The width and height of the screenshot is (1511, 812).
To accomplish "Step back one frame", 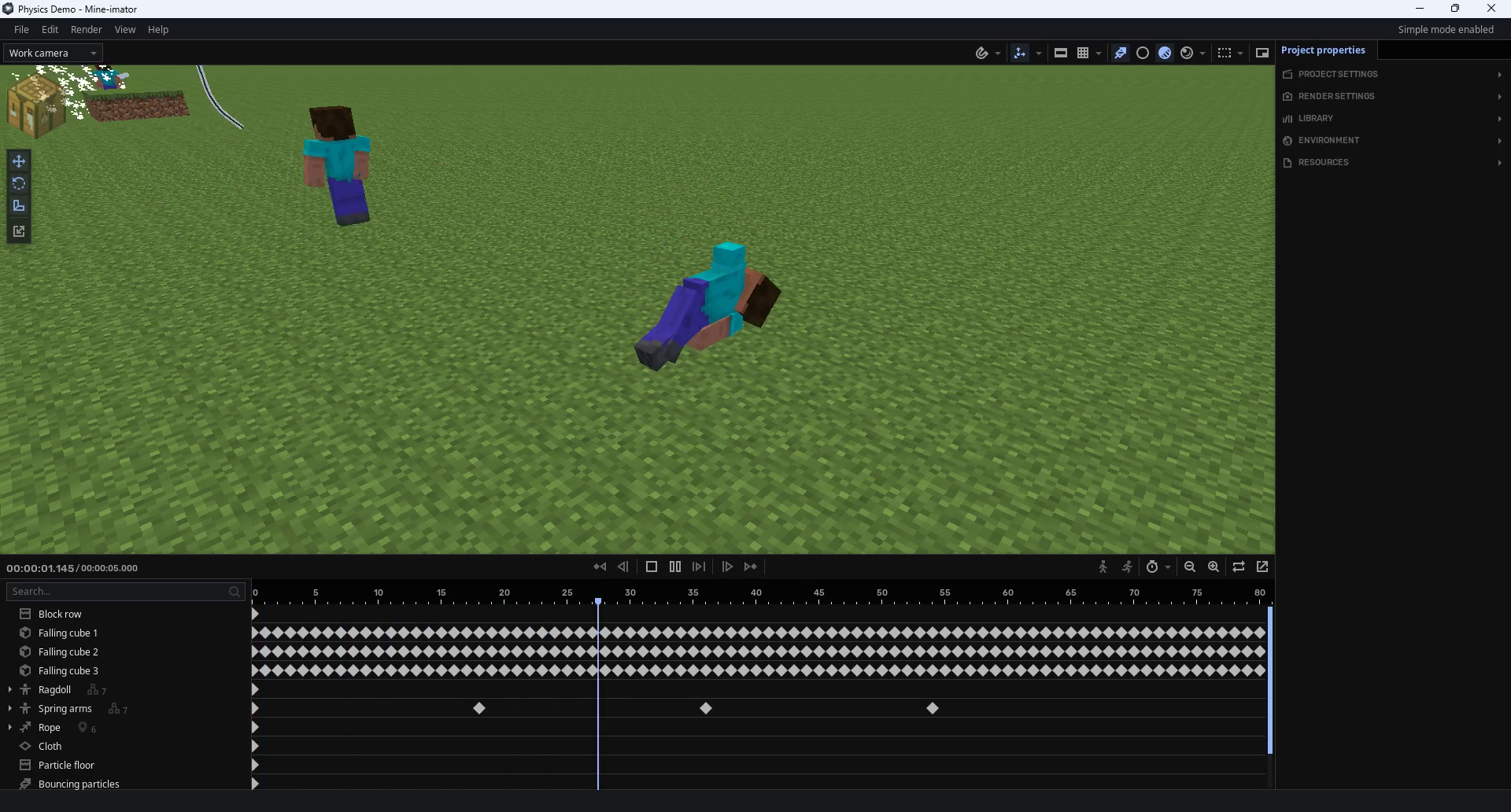I will (623, 567).
